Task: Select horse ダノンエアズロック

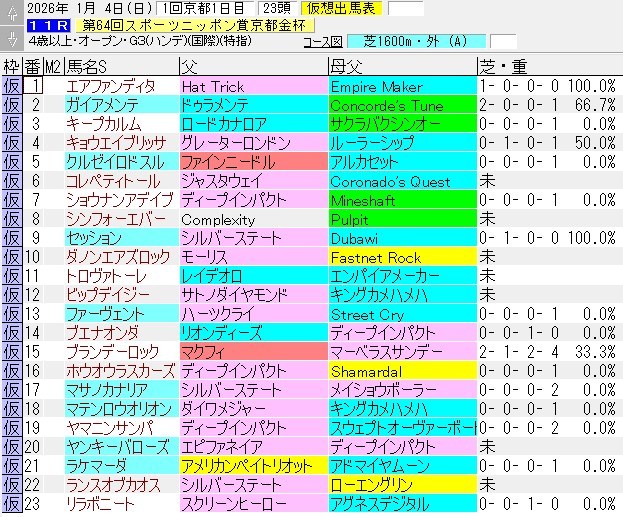Action: (x=122, y=257)
